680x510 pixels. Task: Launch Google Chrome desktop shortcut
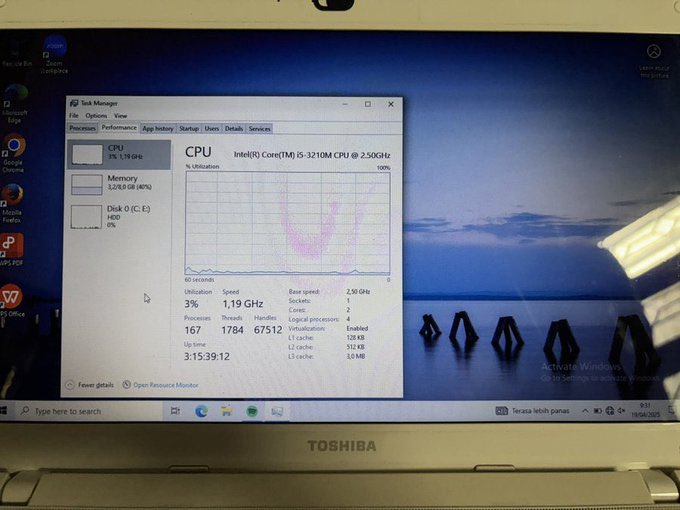[14, 154]
